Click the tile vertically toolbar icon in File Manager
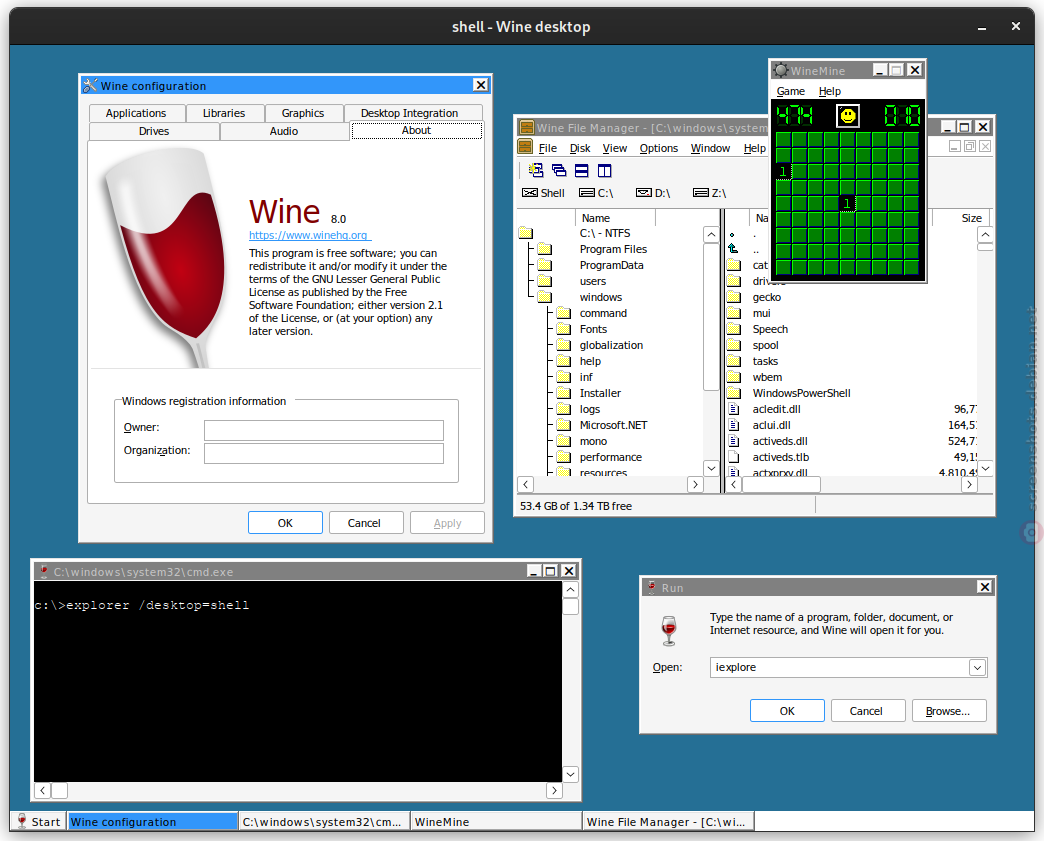 click(605, 170)
